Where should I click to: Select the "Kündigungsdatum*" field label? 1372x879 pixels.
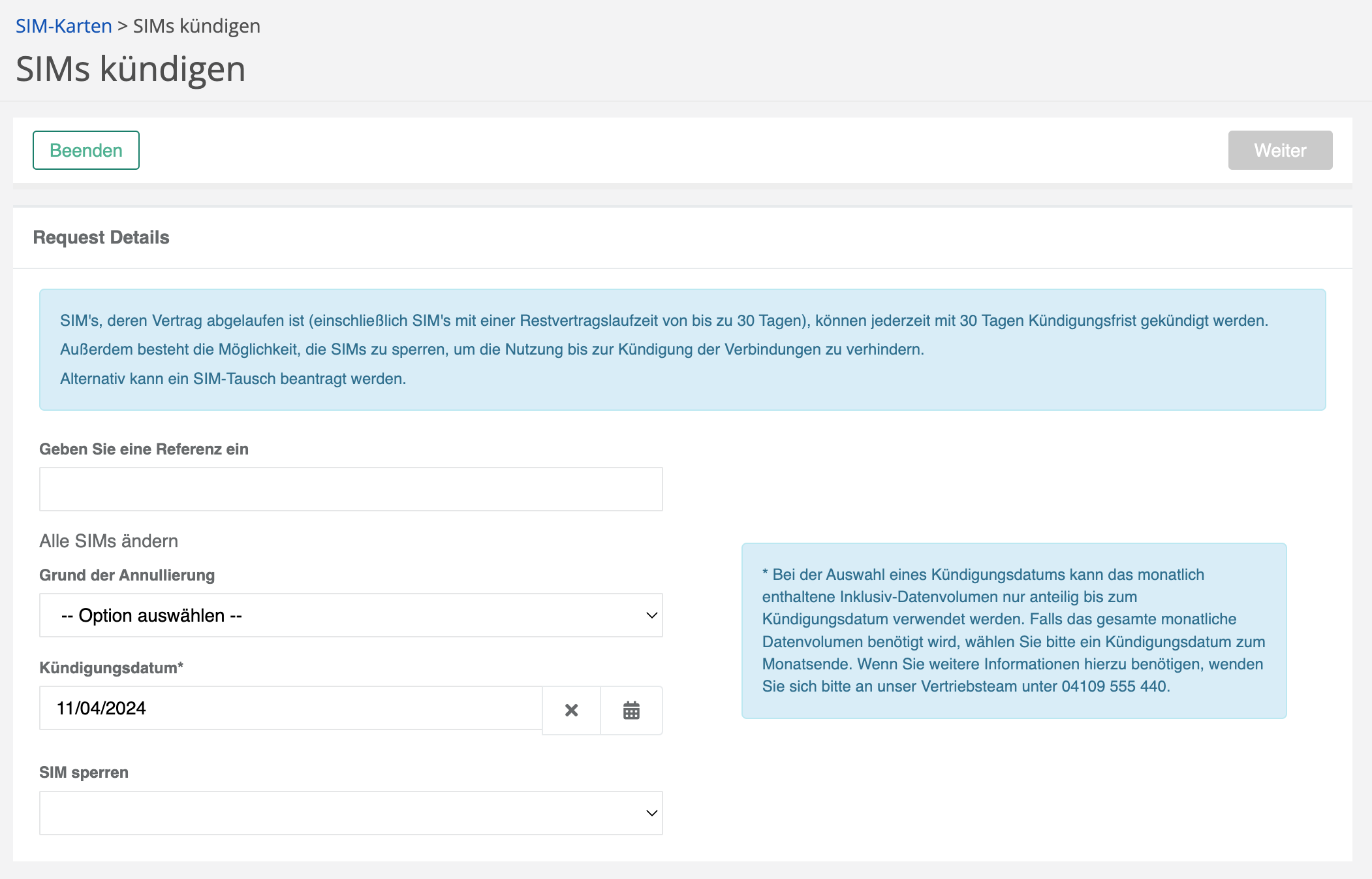point(111,668)
